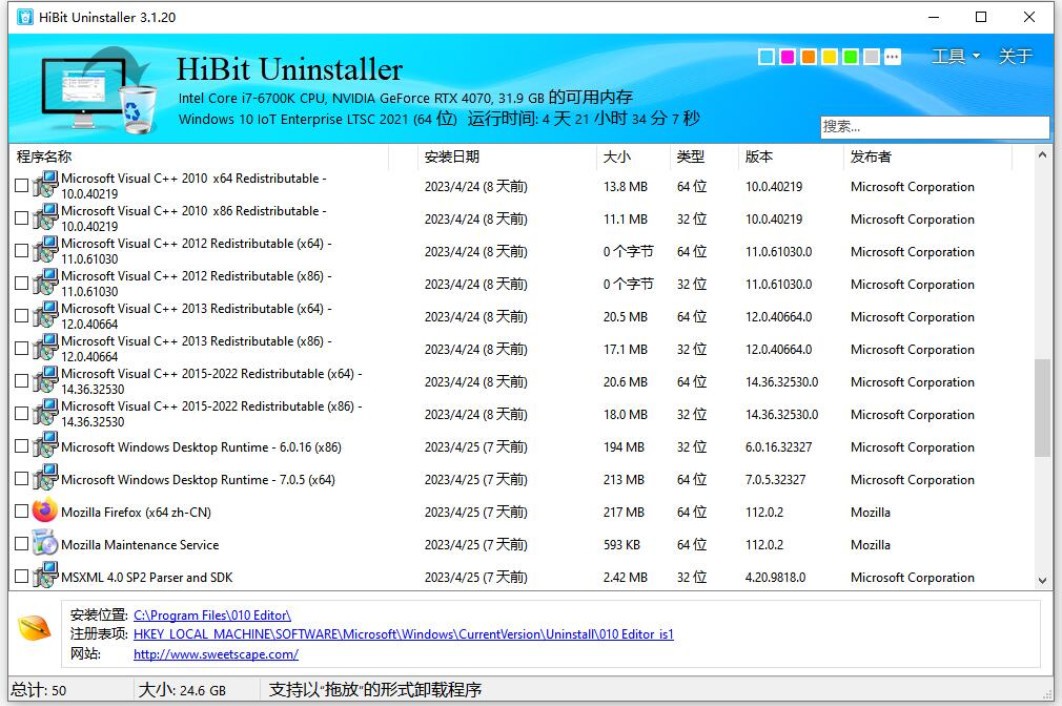Minimize the HiBit Uninstaller window
Viewport: 1062px width, 706px height.
933,17
